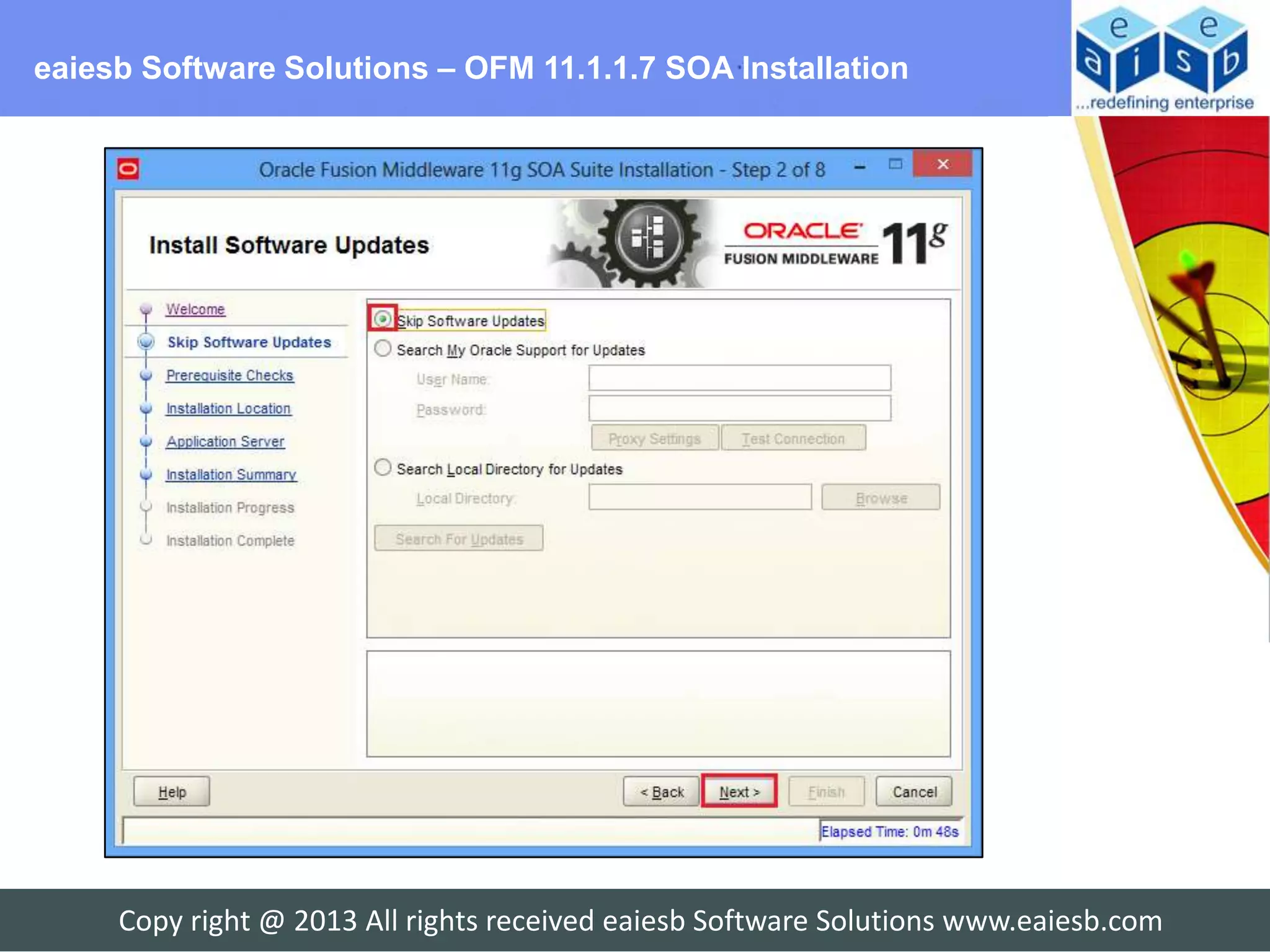Click the Installation Complete step bullet icon
The width and height of the screenshot is (1270, 952).
(146, 540)
